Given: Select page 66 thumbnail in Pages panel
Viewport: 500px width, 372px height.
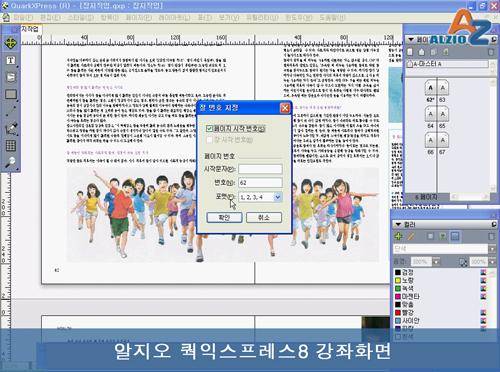Looking at the screenshot, I should click(x=431, y=140).
